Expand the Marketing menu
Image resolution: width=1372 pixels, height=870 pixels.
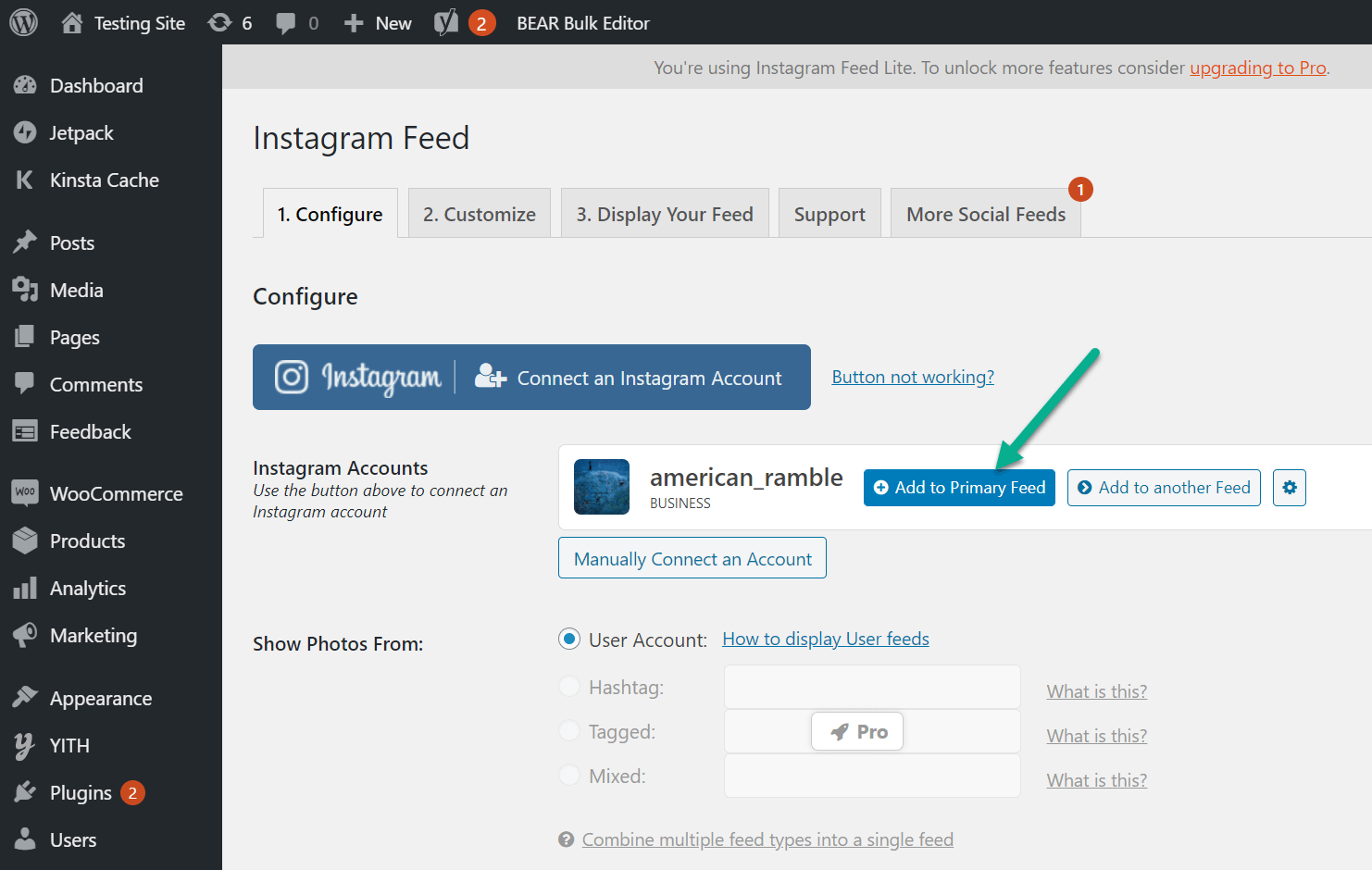tap(93, 635)
